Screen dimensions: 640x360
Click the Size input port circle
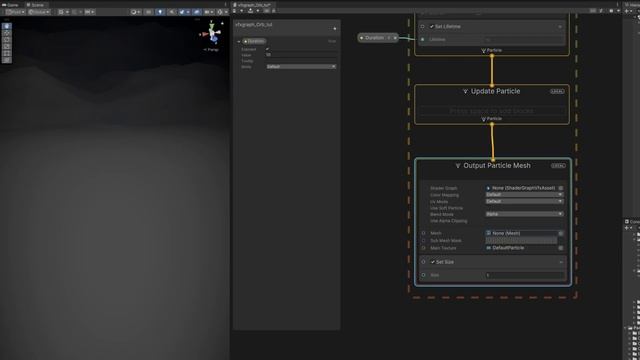423,275
